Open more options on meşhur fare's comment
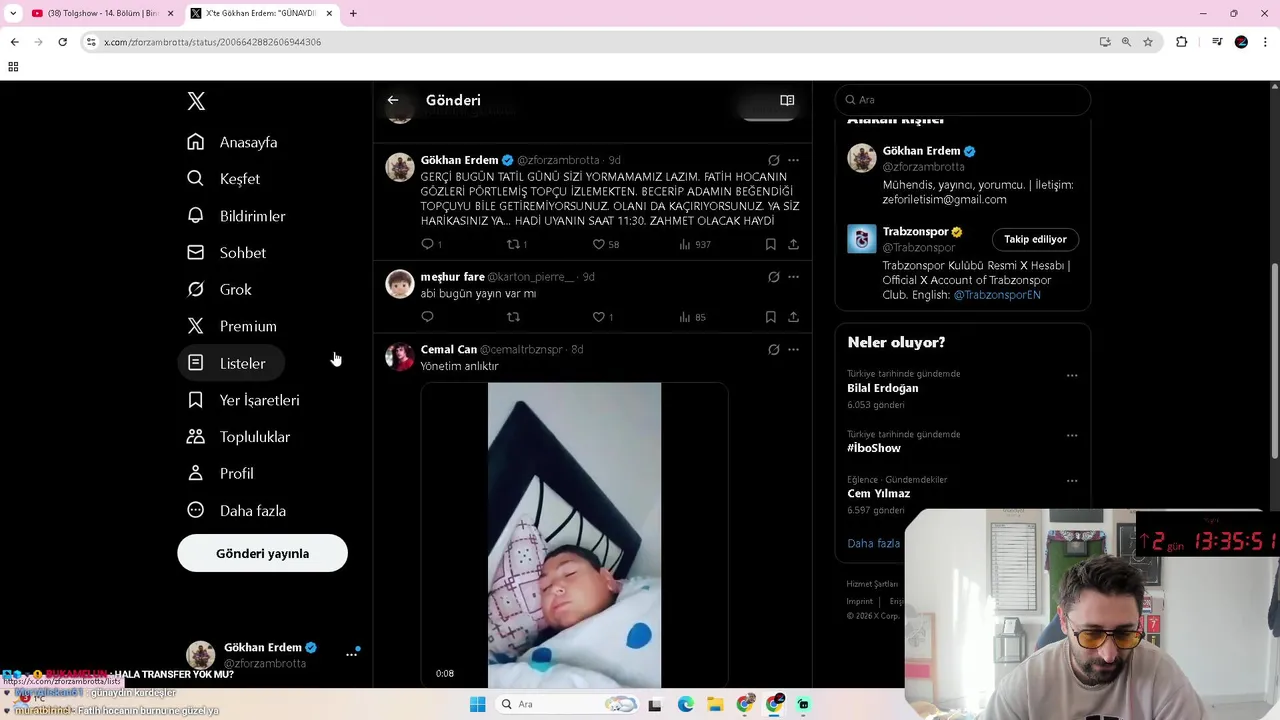The image size is (1280, 720). coord(793,277)
